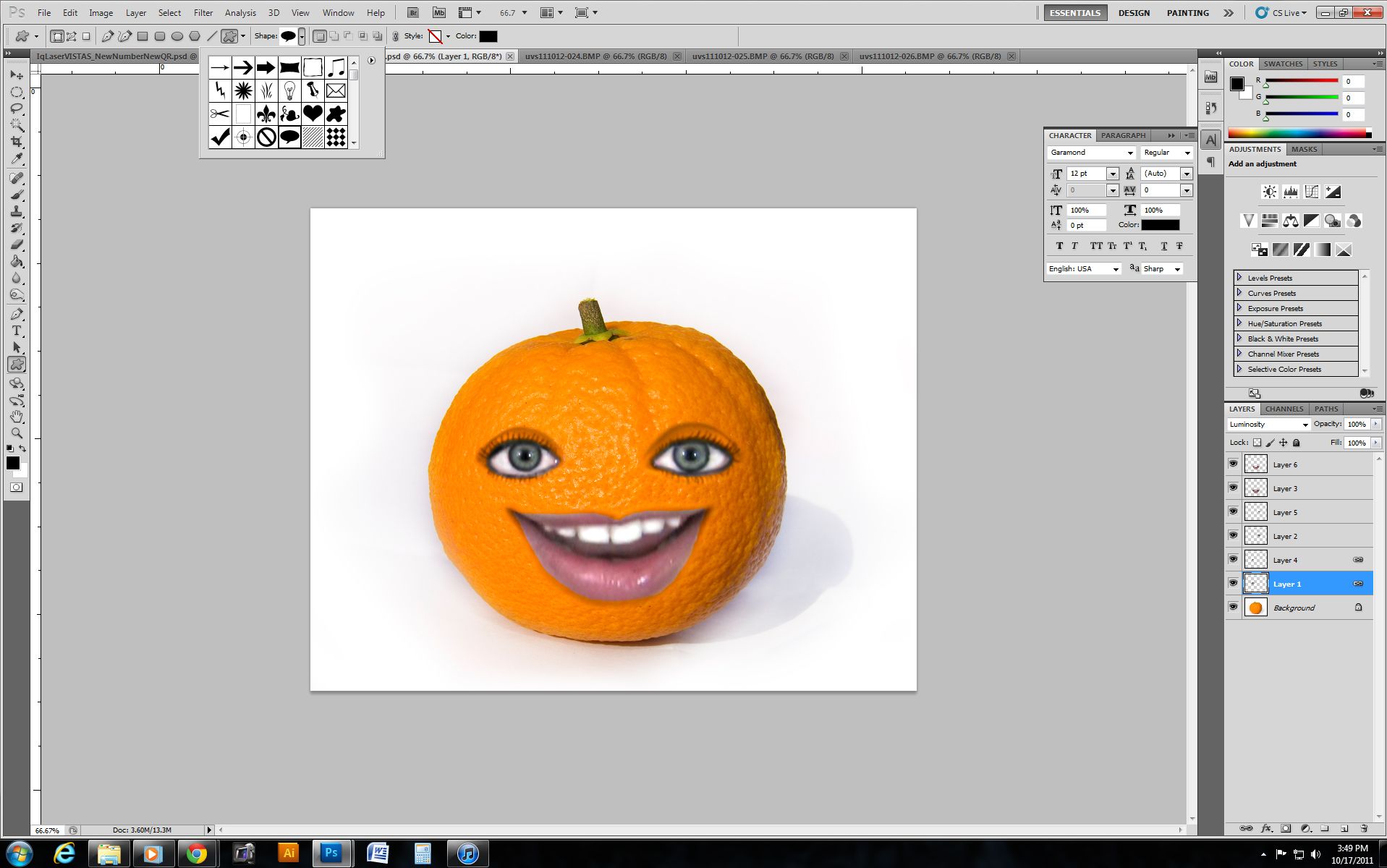Screen dimensions: 1387x868
Task: Select the heart custom shape
Action: [313, 114]
